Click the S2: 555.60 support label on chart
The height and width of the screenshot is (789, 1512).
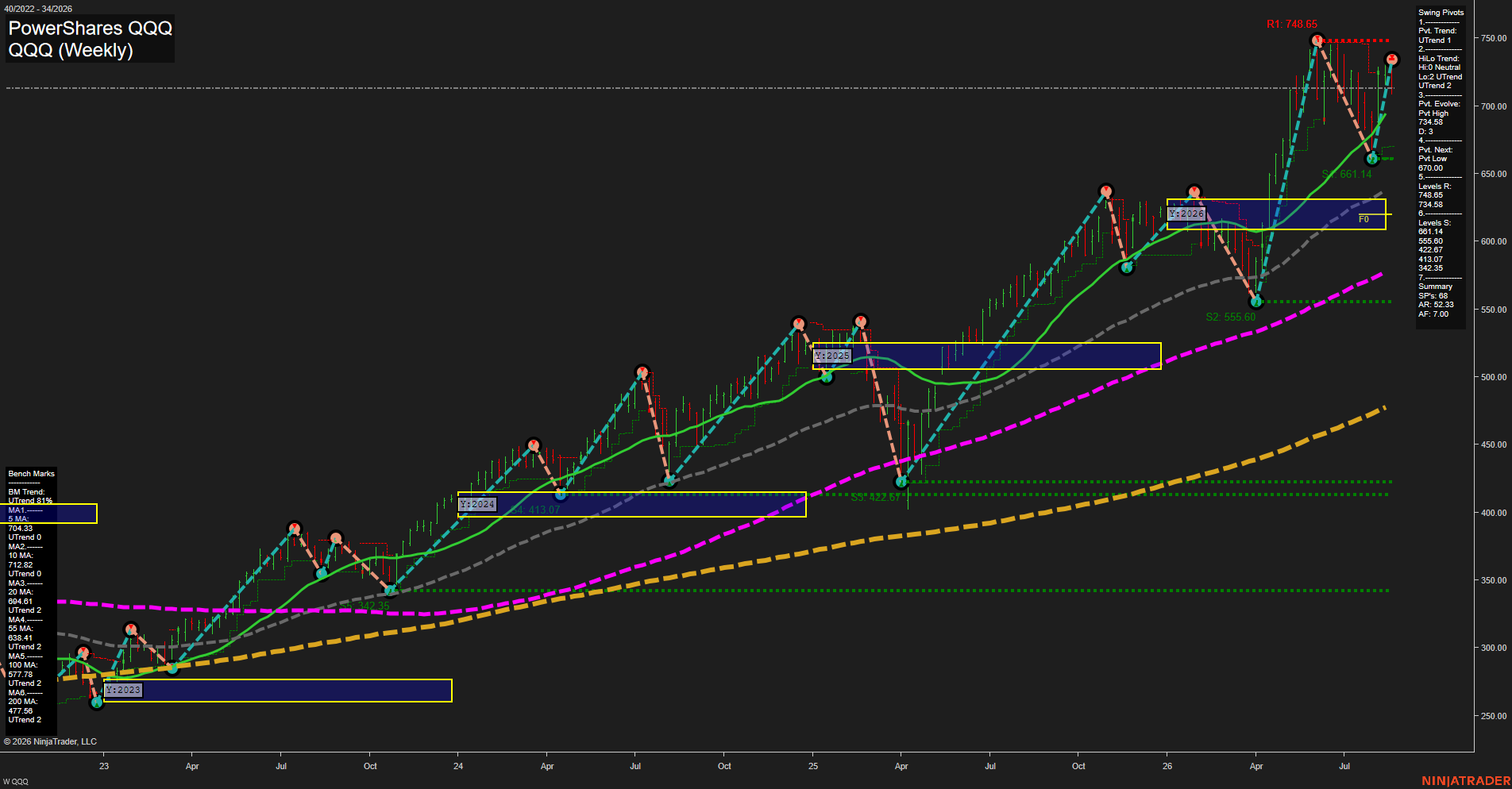pyautogui.click(x=1230, y=317)
